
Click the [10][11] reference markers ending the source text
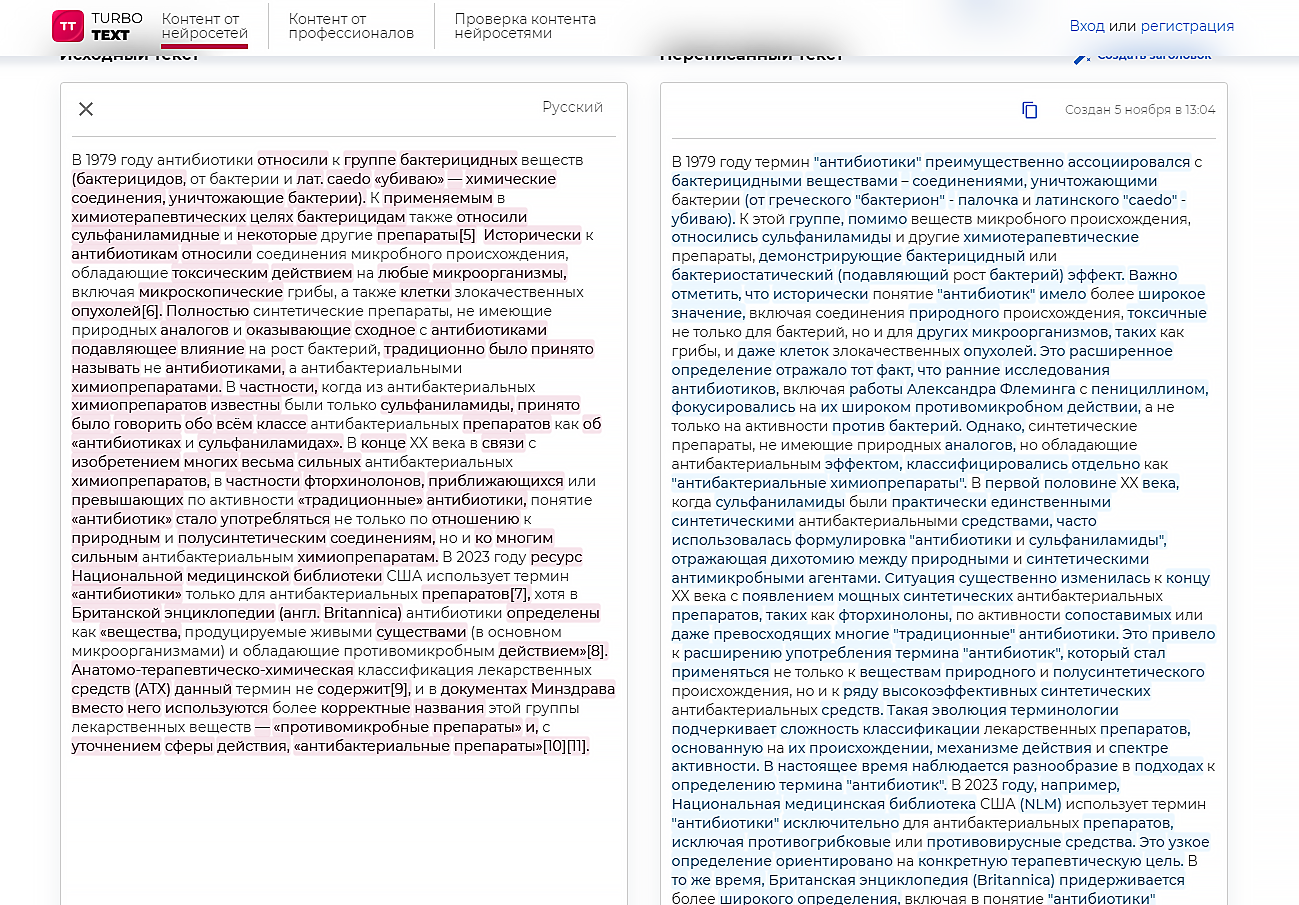pos(565,746)
